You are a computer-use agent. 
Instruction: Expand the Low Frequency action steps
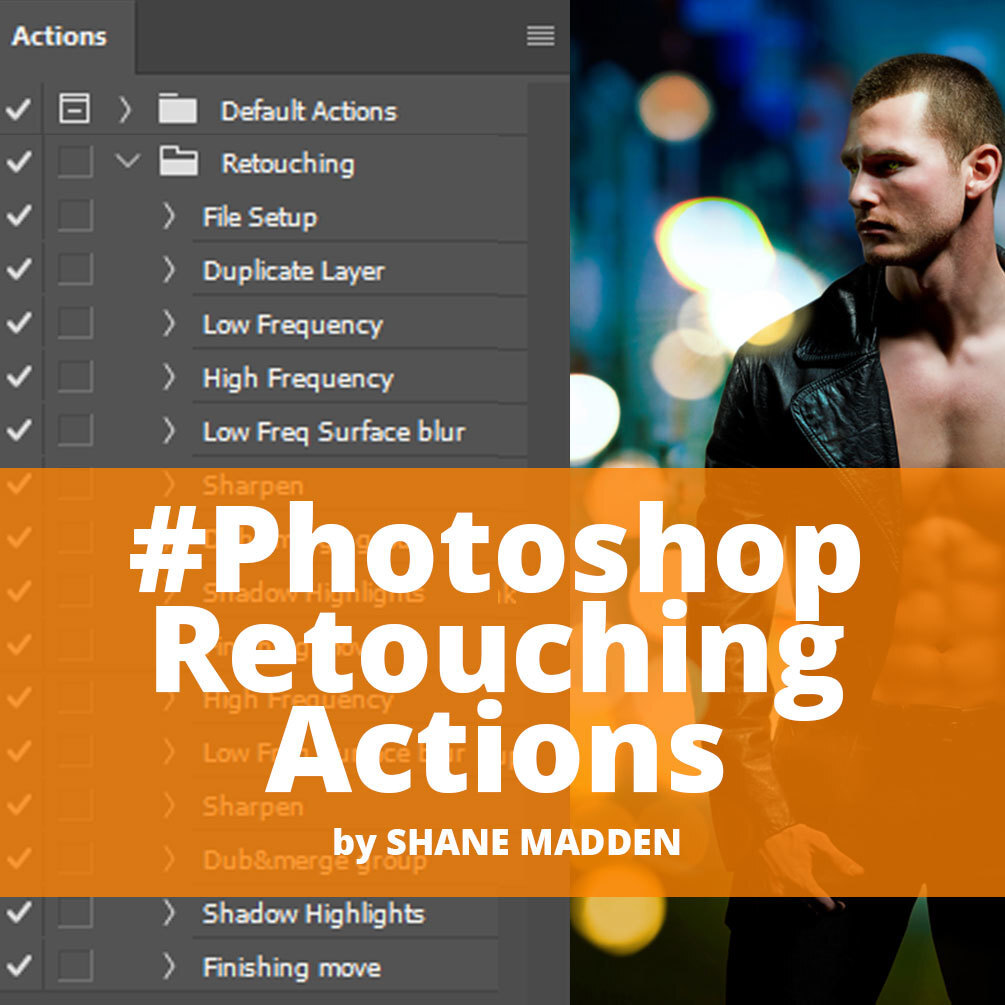tap(169, 323)
